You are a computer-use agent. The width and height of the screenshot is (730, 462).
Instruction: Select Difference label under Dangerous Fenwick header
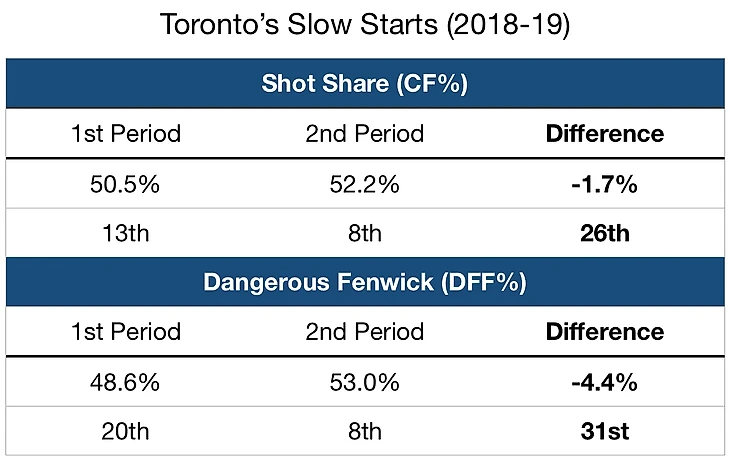(x=604, y=332)
